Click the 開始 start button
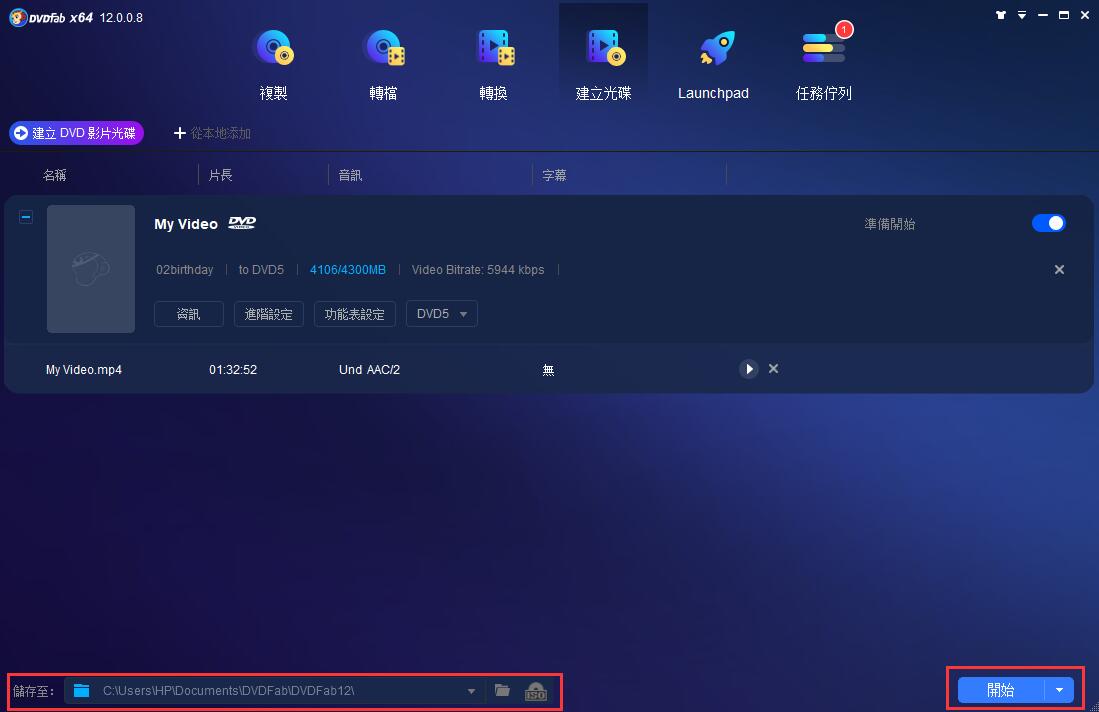This screenshot has height=712, width=1099. [1001, 690]
